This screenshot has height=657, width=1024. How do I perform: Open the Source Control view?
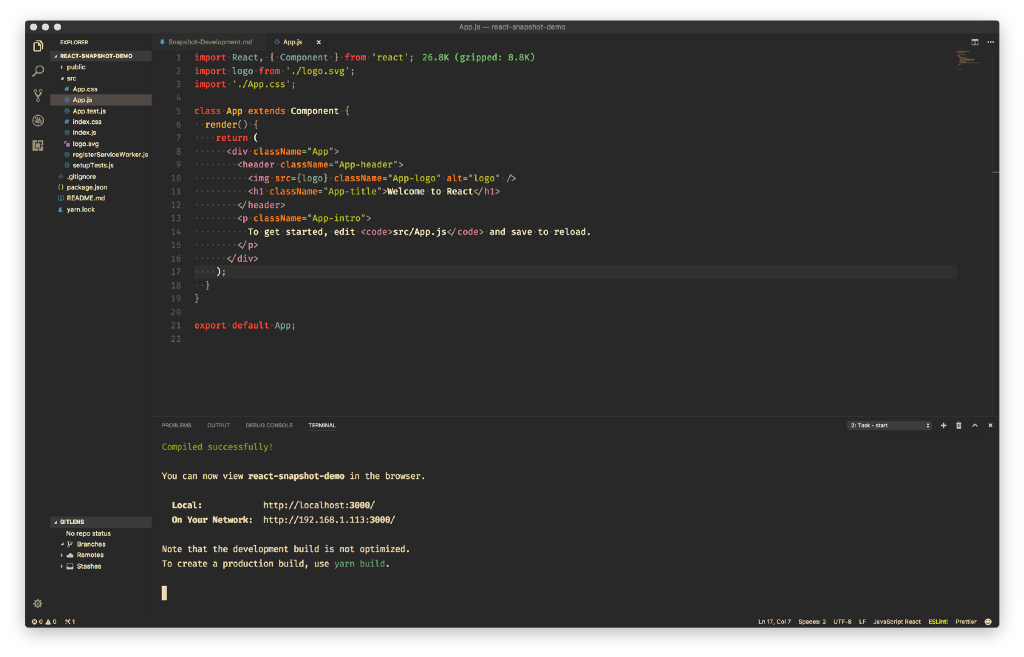click(x=38, y=96)
